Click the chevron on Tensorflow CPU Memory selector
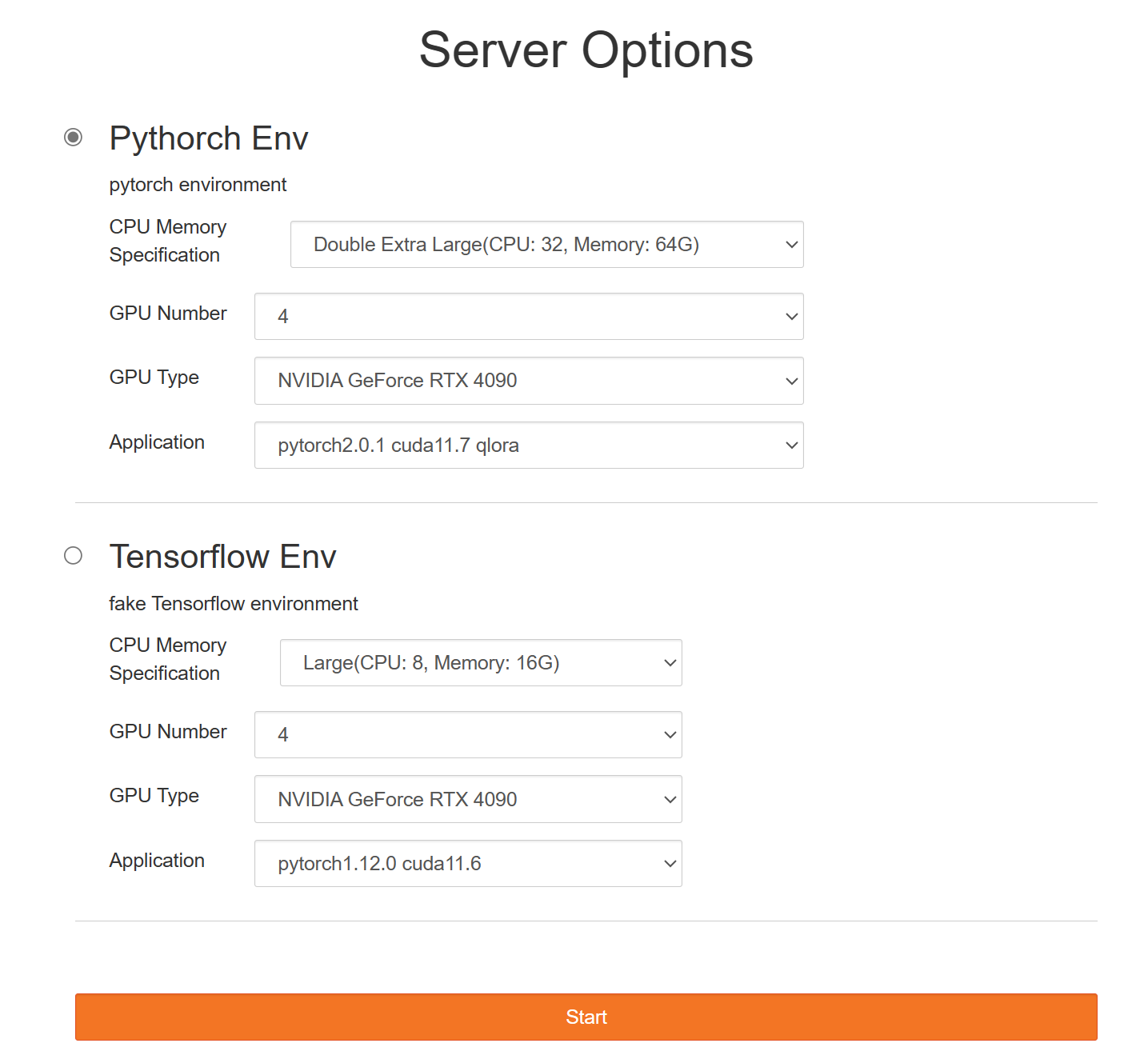 669,662
